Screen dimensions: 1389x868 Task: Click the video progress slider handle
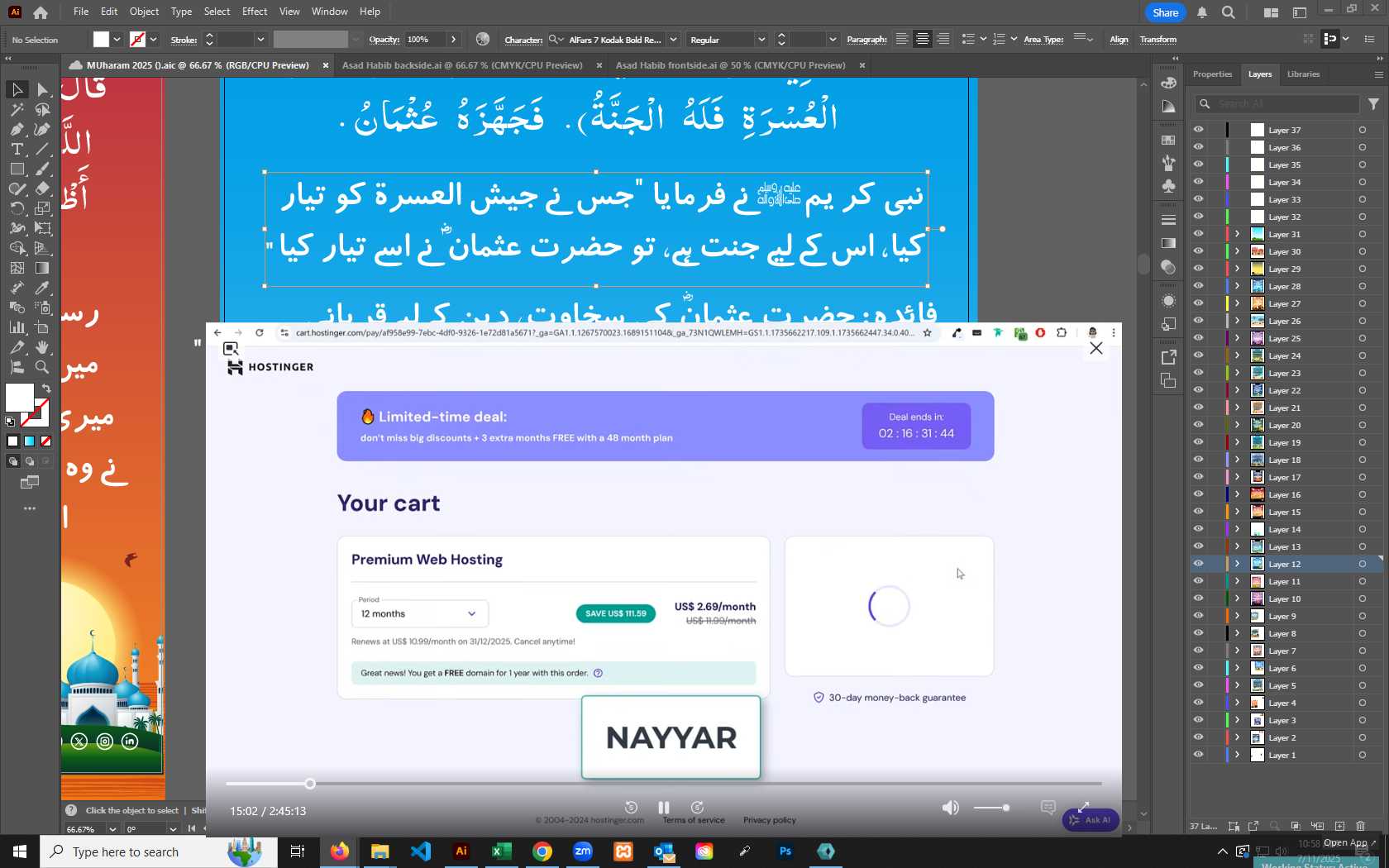[309, 784]
